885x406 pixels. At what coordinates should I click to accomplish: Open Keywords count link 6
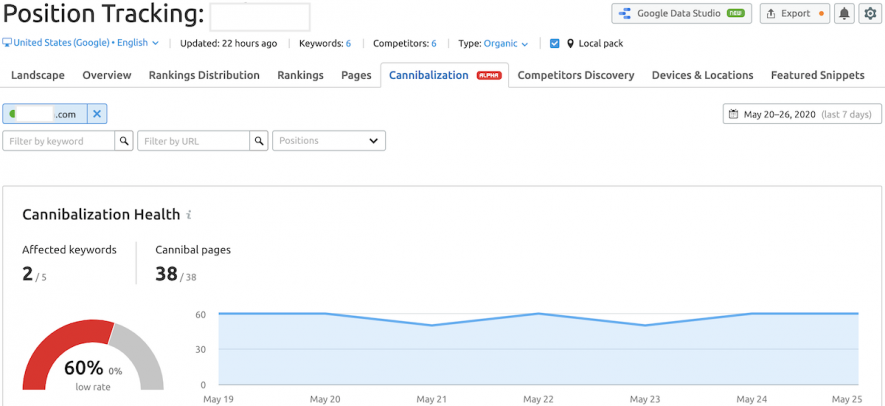point(348,43)
